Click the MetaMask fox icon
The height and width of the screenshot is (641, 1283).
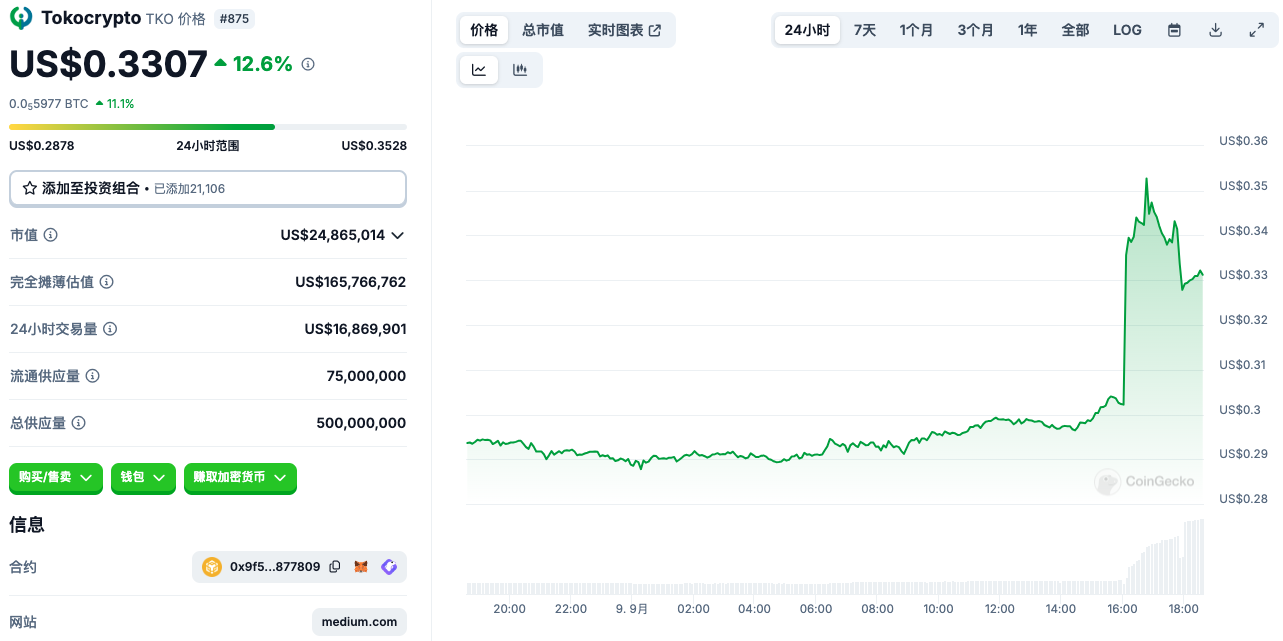coord(361,567)
